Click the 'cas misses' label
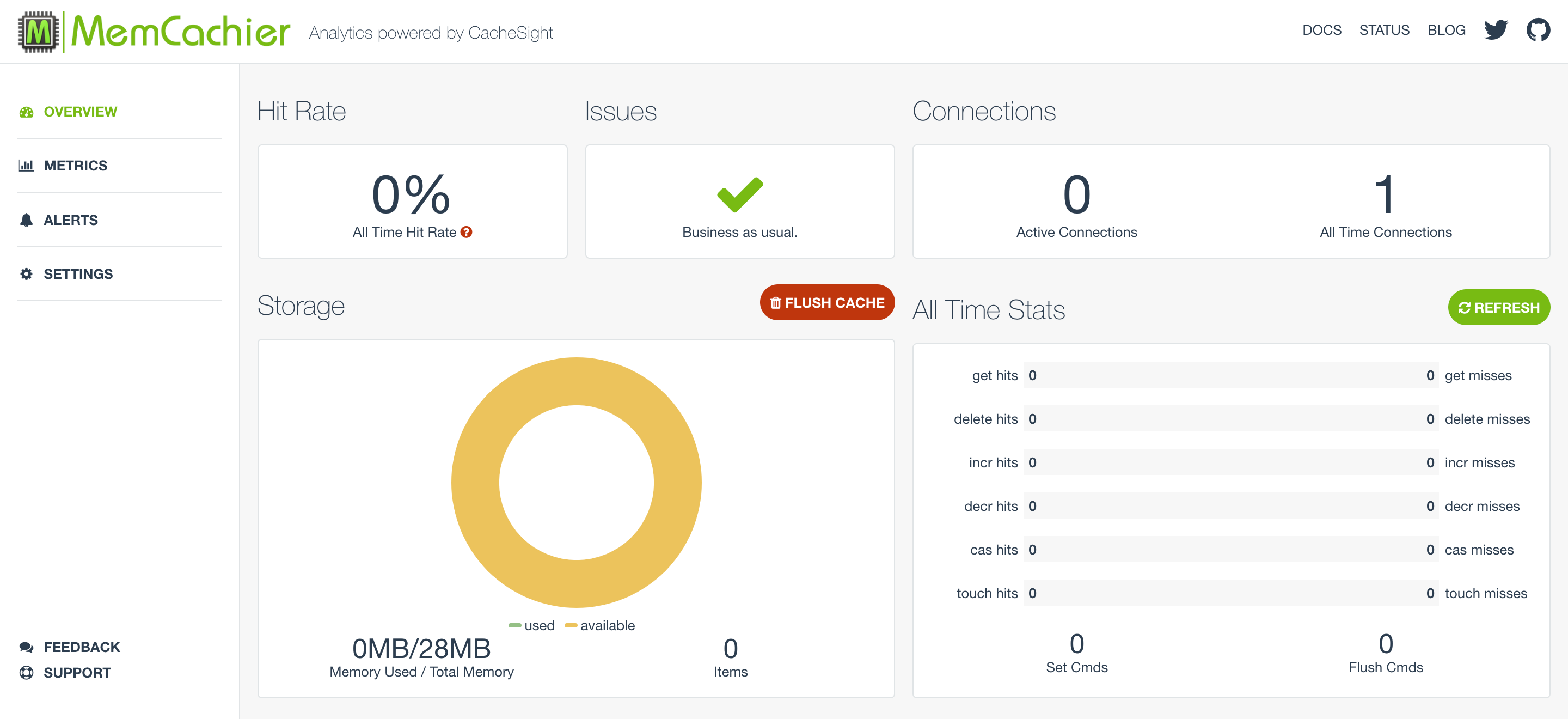This screenshot has width=1568, height=719. point(1479,550)
